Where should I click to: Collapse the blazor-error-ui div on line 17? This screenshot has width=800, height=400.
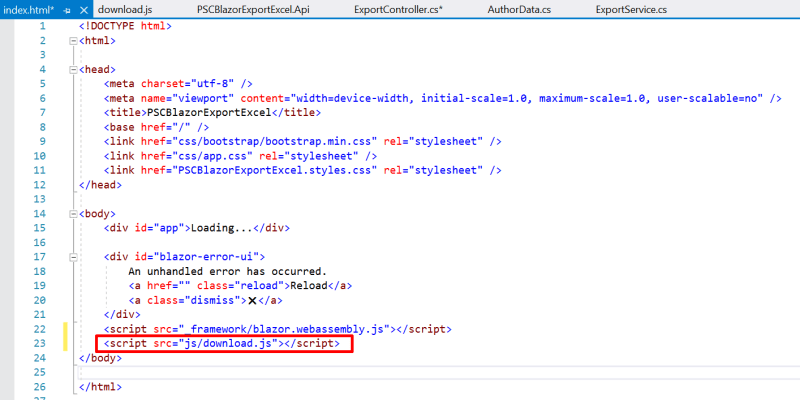pyautogui.click(x=73, y=257)
